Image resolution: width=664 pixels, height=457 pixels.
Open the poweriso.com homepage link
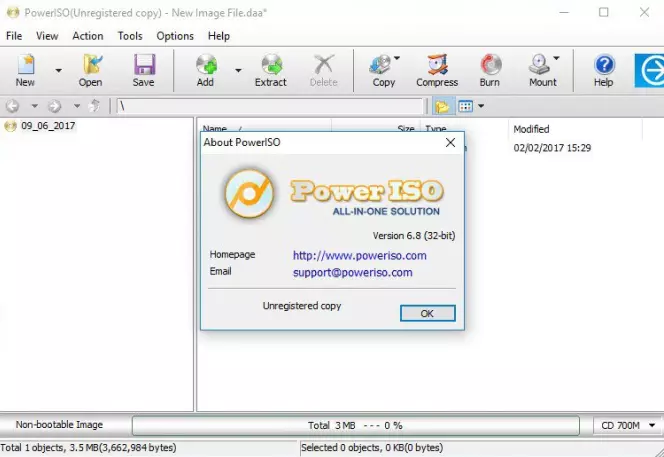pyautogui.click(x=360, y=256)
